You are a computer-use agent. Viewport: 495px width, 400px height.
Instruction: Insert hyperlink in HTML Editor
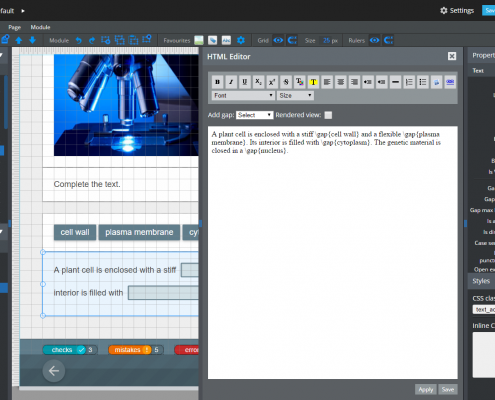point(450,82)
